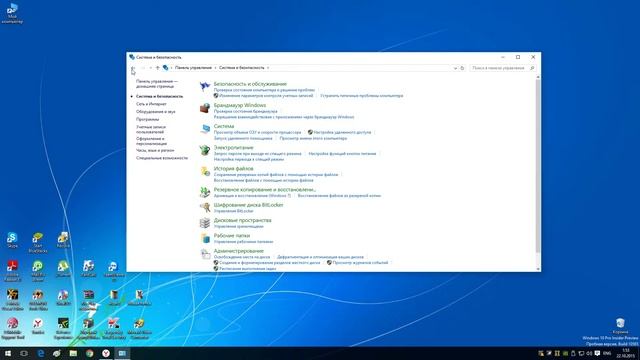The width and height of the screenshot is (640, 360).
Task: Open Шифрование диска BitLocker heading
Action: (248, 204)
